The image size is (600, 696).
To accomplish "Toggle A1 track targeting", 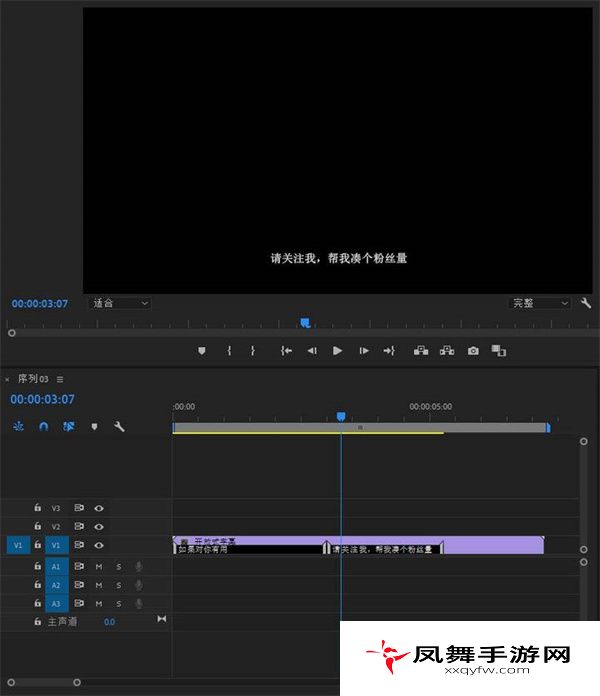I will (56, 567).
